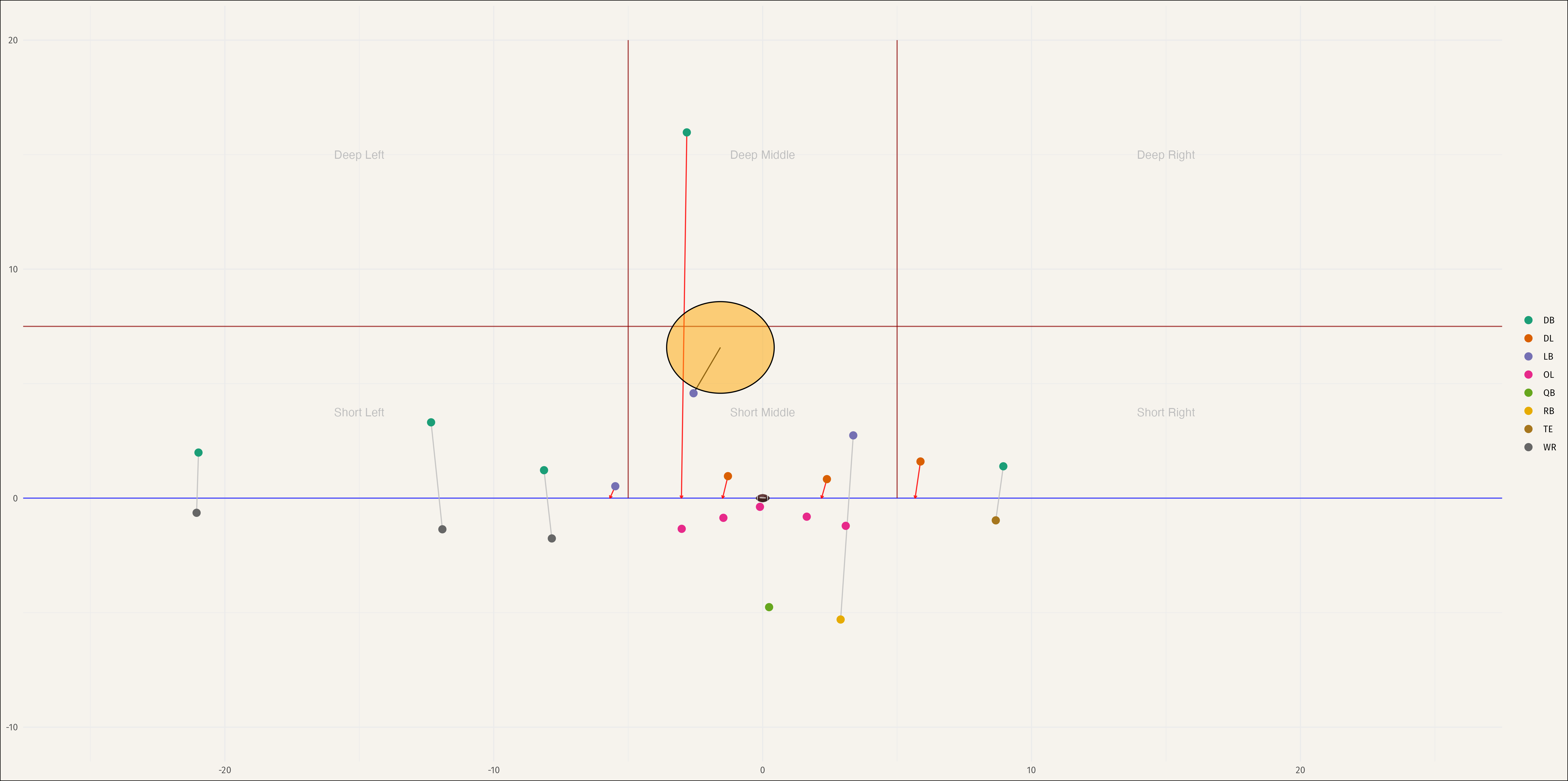Click the middle gray WR dot
The width and height of the screenshot is (1568, 781).
click(443, 529)
